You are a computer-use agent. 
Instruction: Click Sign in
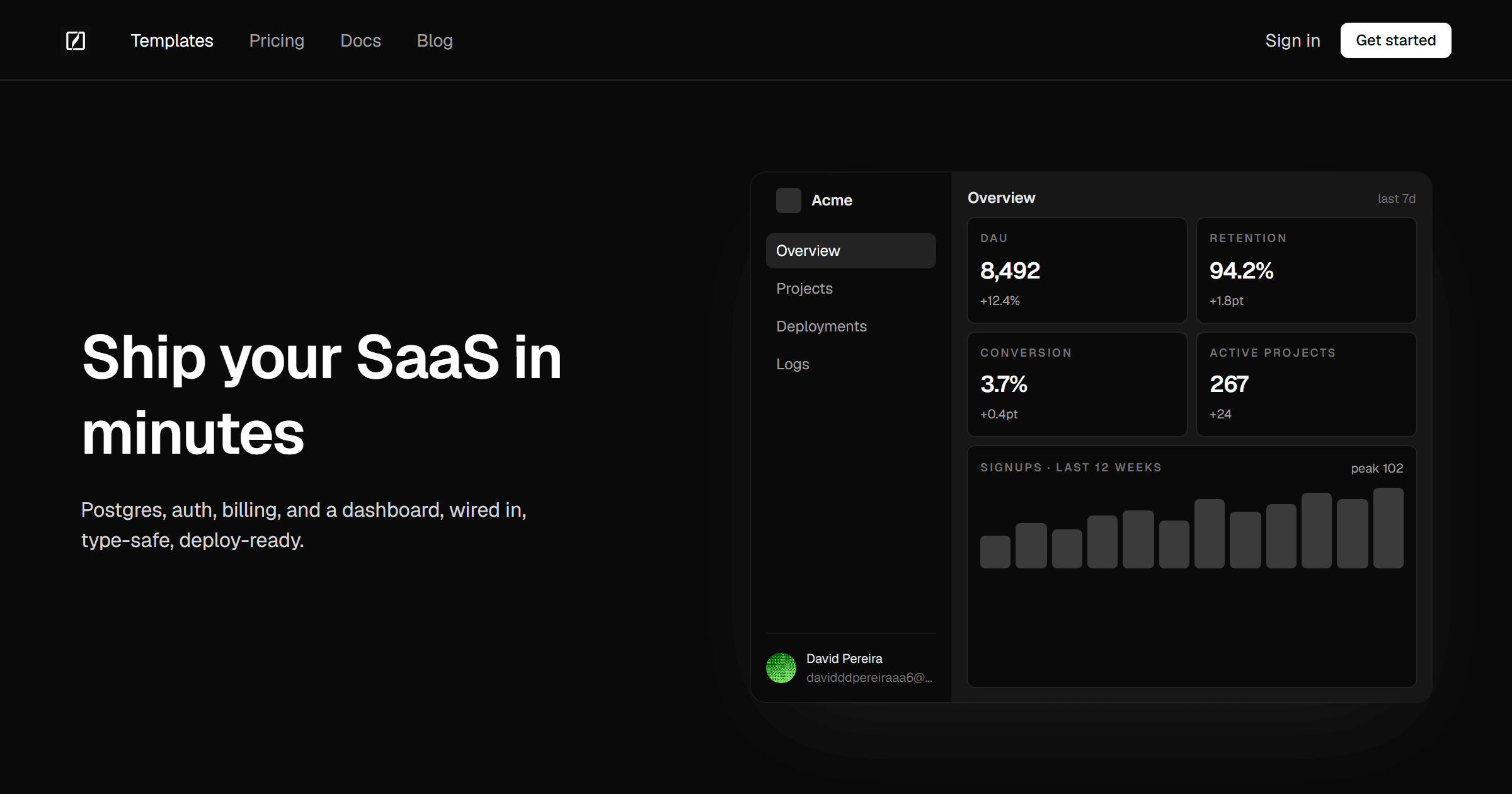pos(1293,40)
